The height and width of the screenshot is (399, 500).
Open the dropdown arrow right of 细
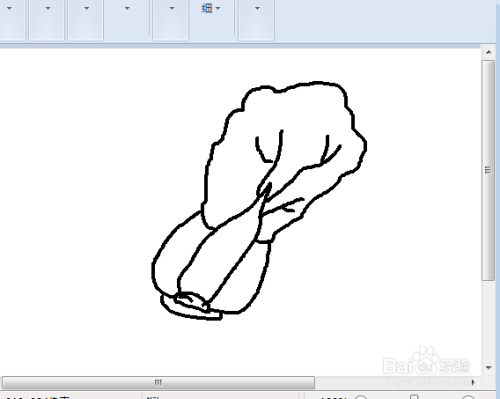tap(257, 8)
